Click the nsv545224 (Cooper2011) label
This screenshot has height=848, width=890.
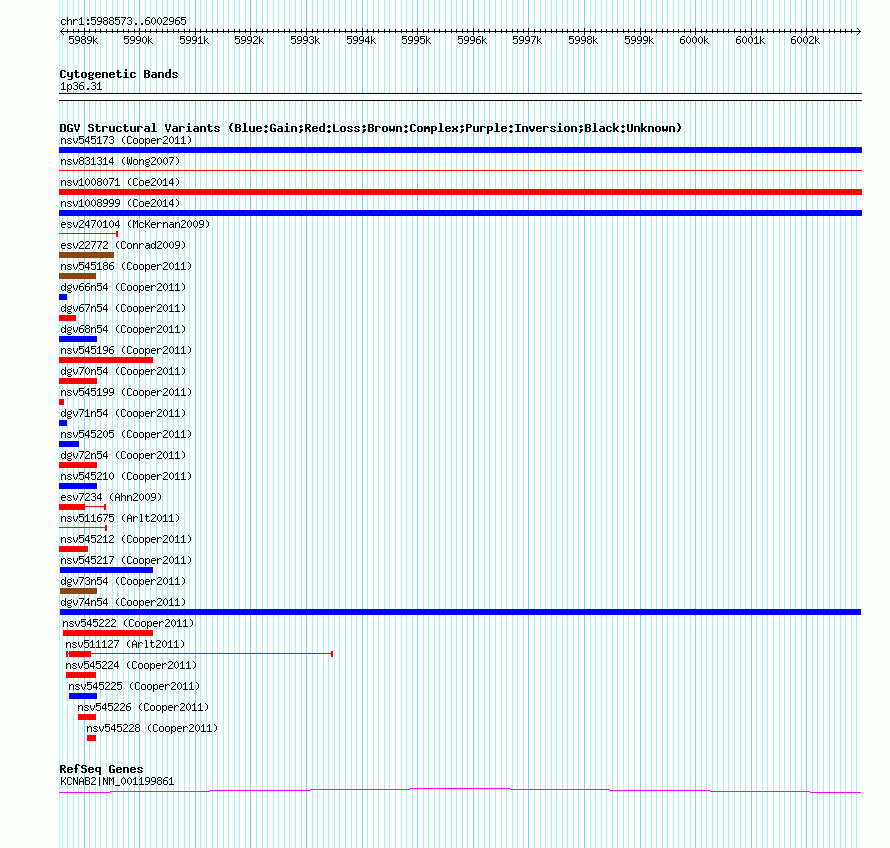[131, 665]
